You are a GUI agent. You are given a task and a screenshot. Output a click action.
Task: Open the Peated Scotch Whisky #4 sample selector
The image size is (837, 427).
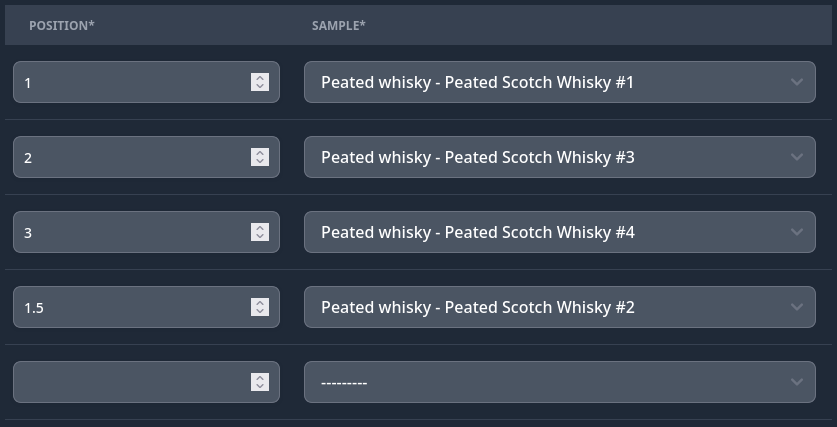pyautogui.click(x=560, y=232)
